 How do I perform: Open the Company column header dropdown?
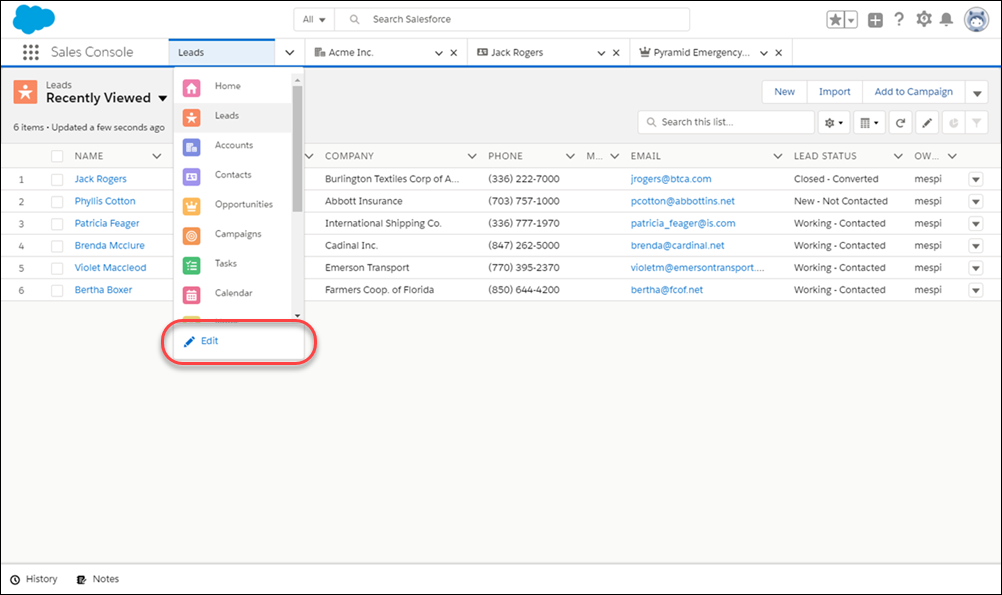[x=472, y=156]
